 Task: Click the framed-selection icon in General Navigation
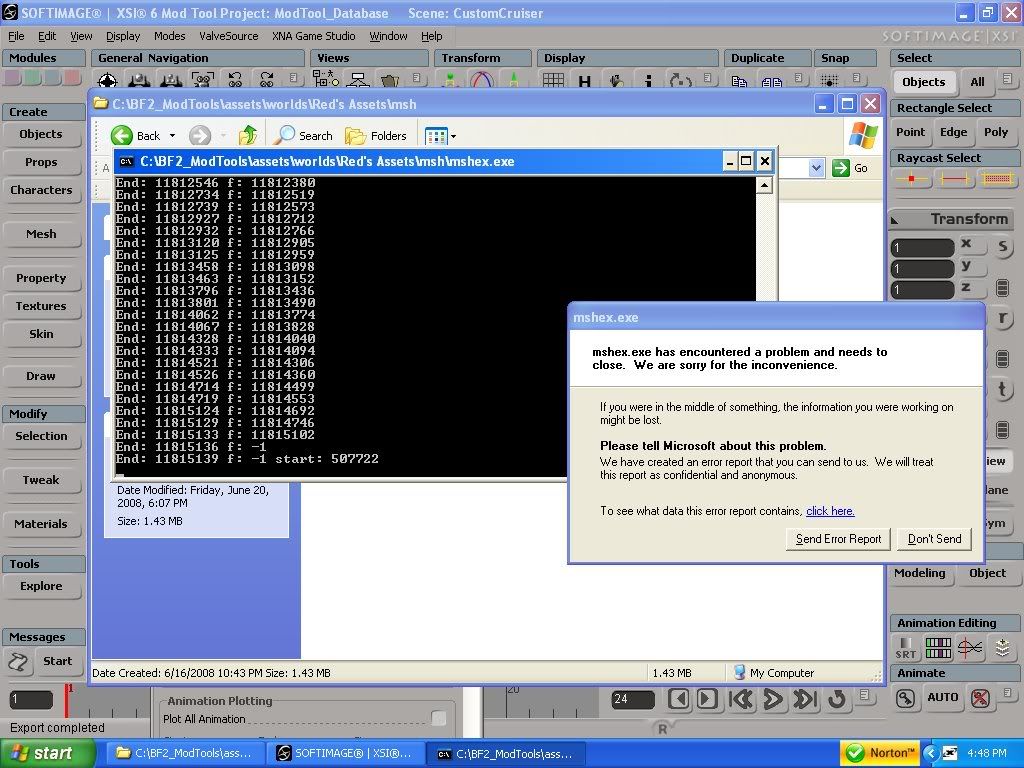point(203,80)
